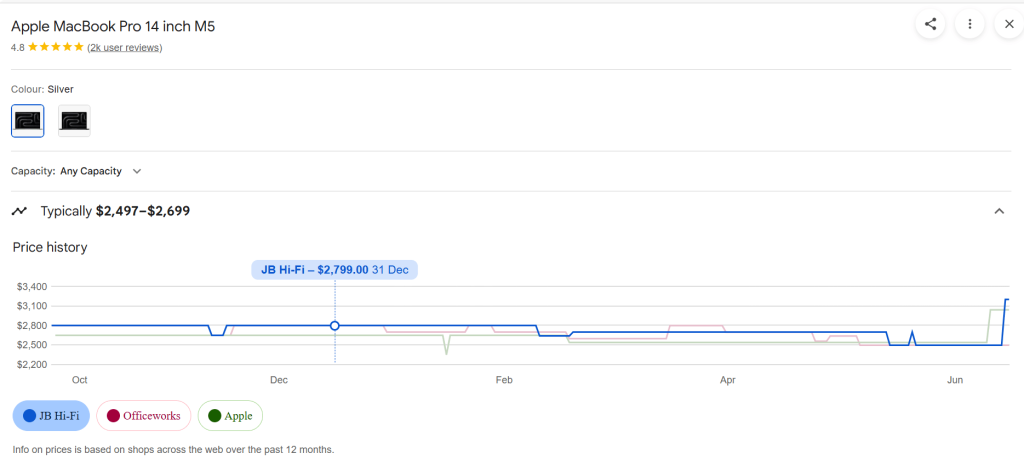
Task: Toggle the Apple chart filter
Action: (230, 416)
